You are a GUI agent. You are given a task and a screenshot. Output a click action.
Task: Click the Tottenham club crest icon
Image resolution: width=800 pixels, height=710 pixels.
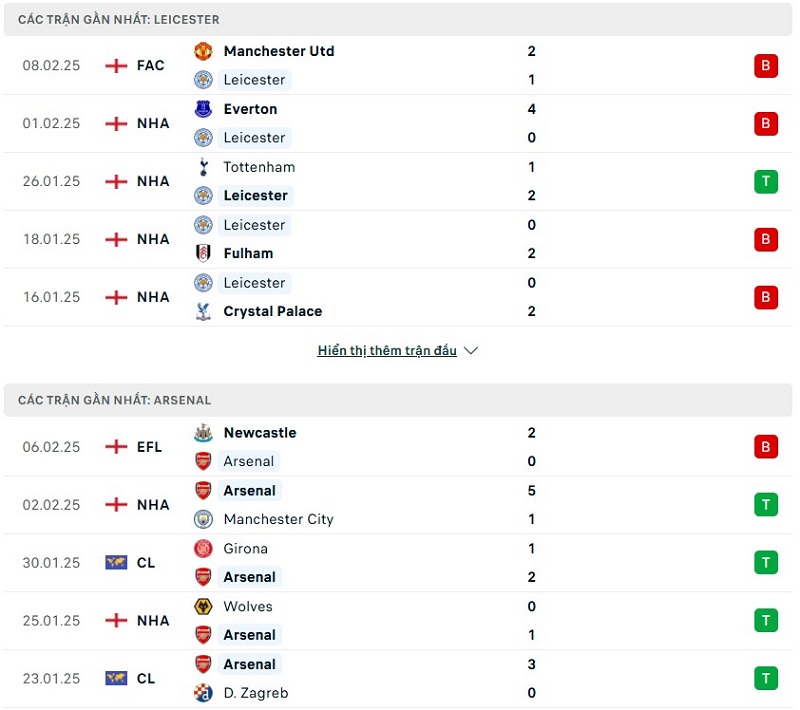[x=203, y=167]
